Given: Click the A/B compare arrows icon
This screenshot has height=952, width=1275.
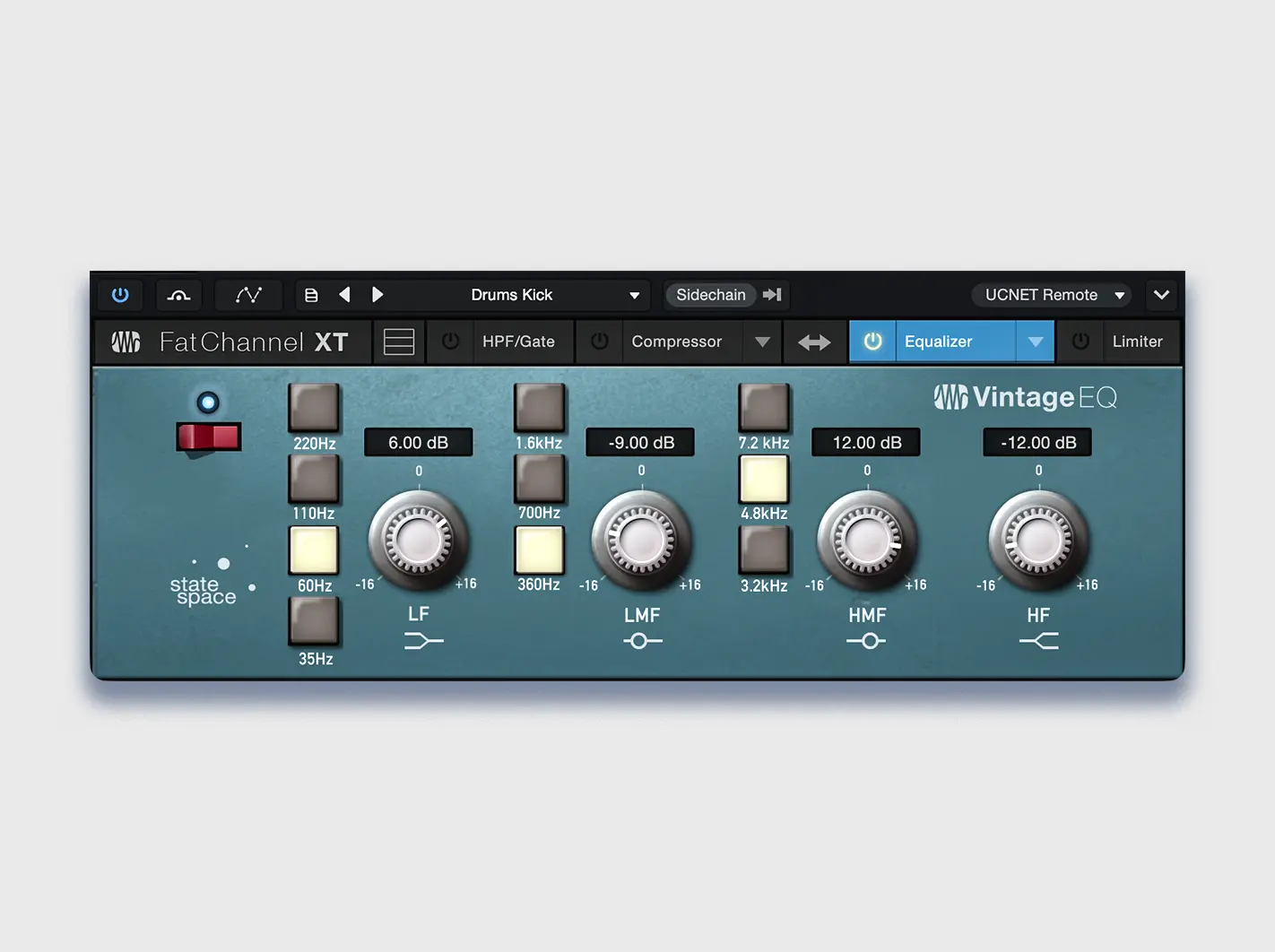Looking at the screenshot, I should coord(814,342).
